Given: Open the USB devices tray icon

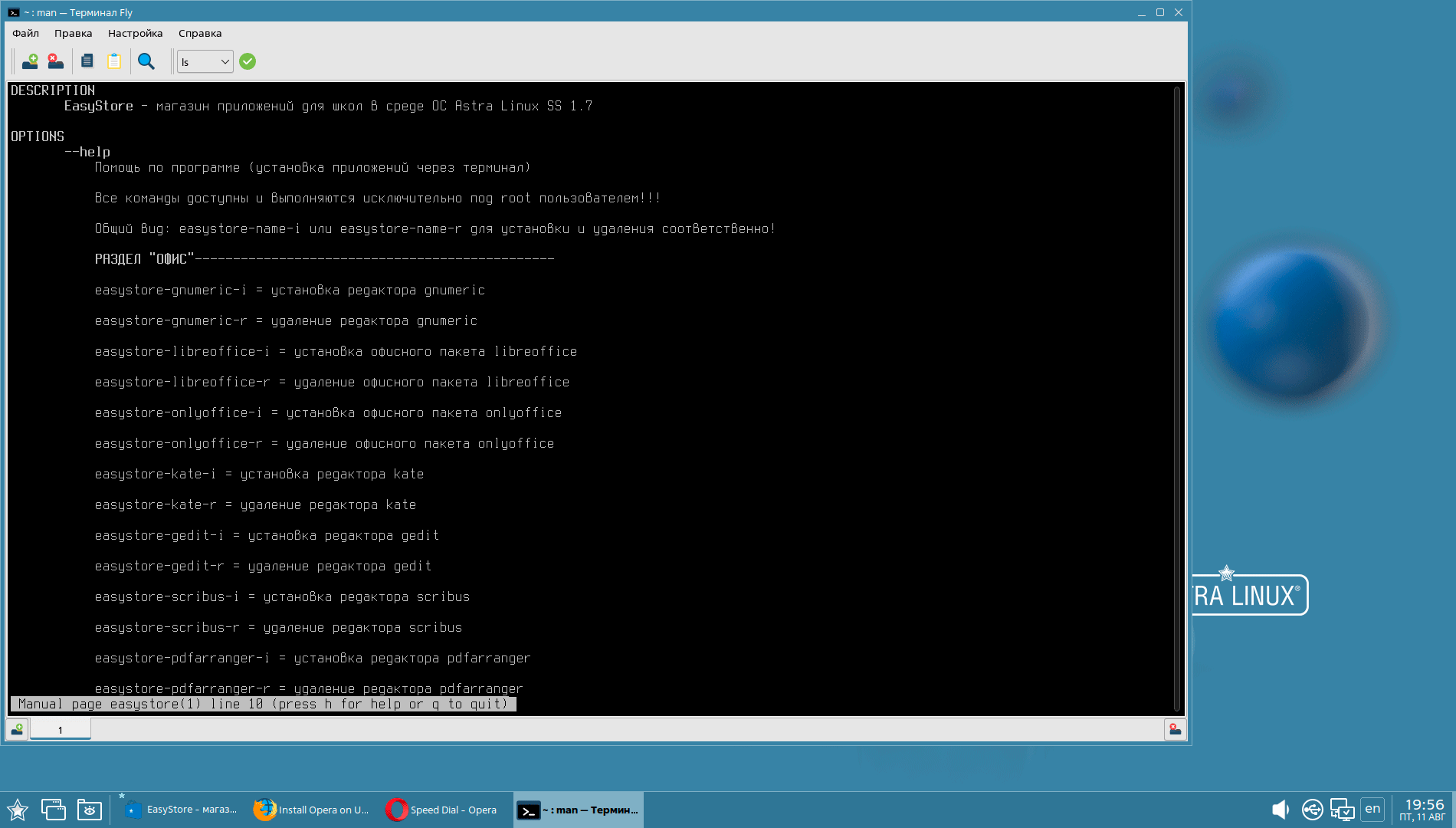Looking at the screenshot, I should click(x=1312, y=810).
